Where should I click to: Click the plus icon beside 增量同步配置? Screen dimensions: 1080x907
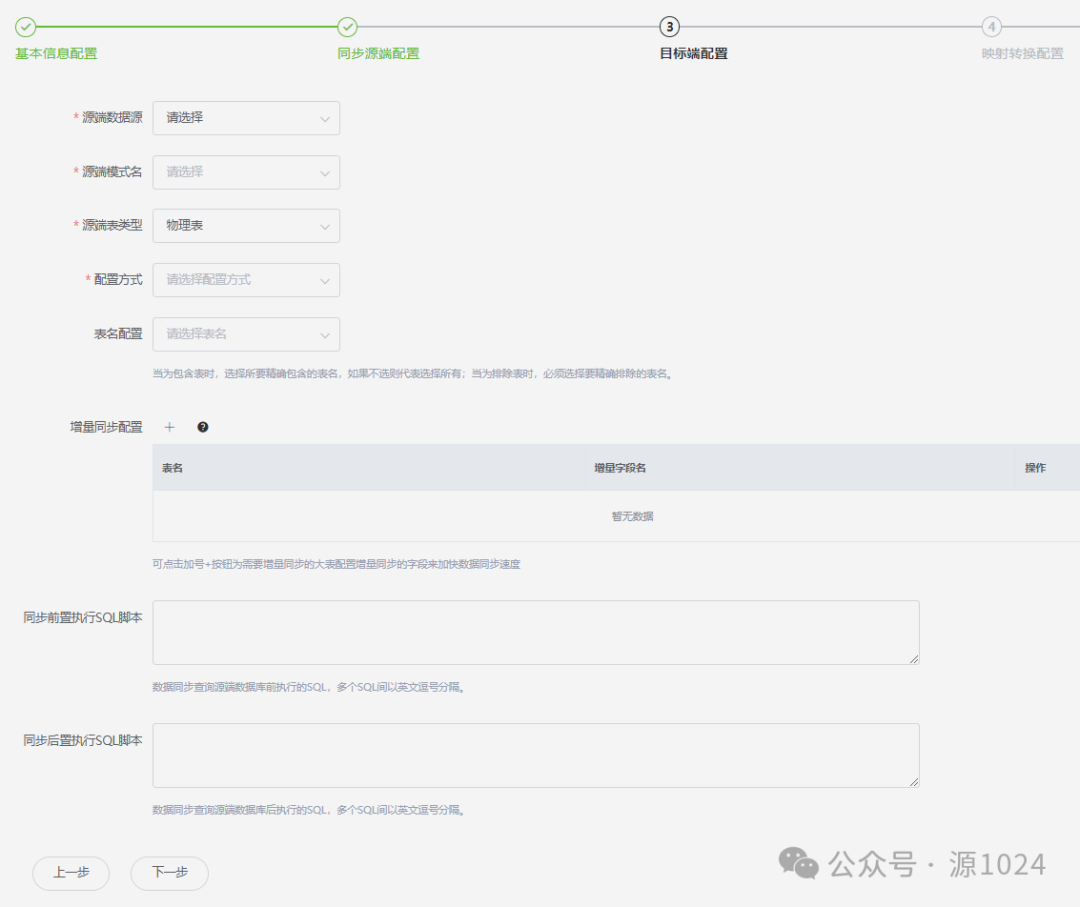point(169,427)
